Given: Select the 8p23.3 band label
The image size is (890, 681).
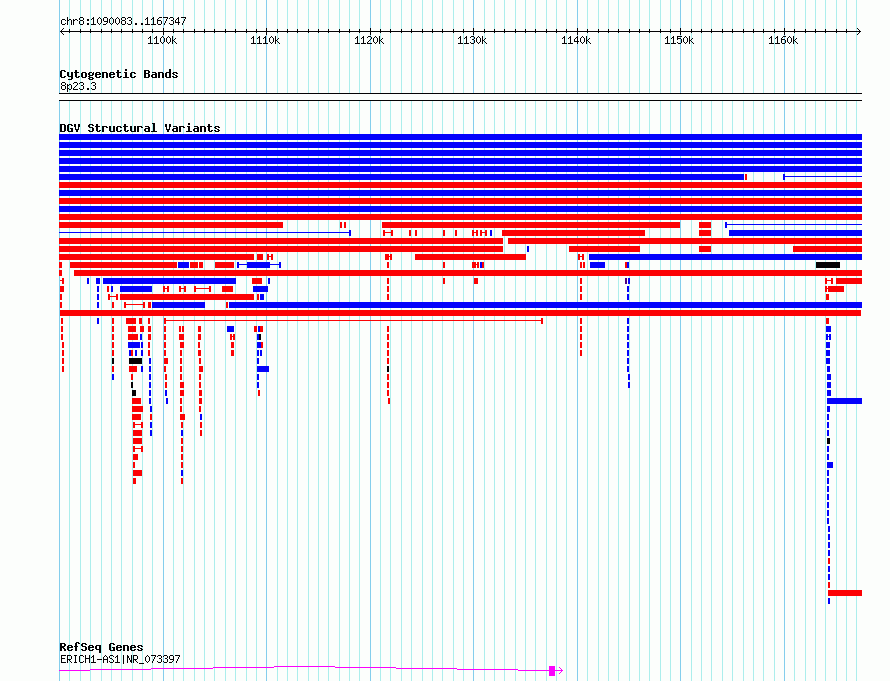Looking at the screenshot, I should point(78,86).
